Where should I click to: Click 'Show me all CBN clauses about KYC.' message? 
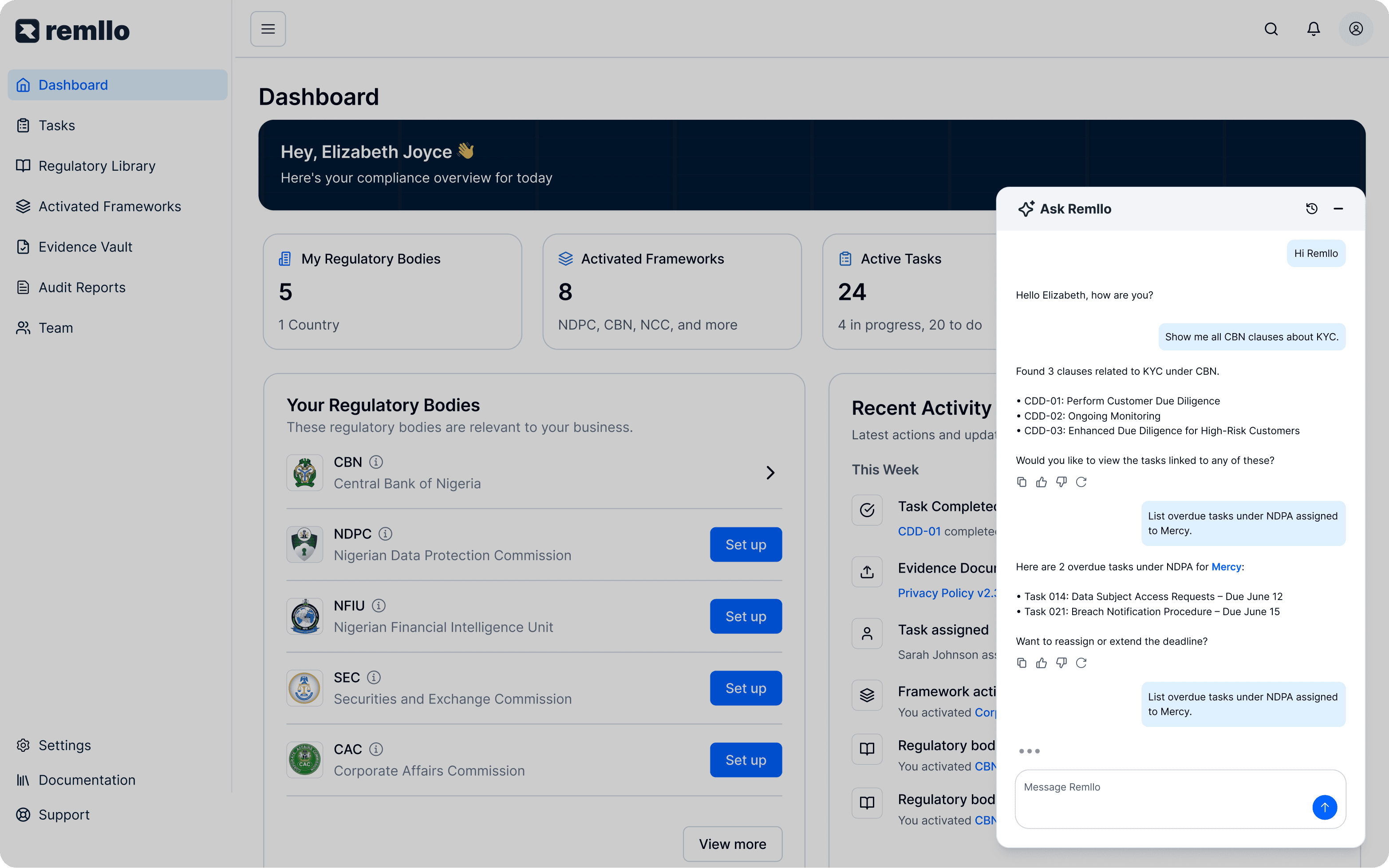point(1251,337)
